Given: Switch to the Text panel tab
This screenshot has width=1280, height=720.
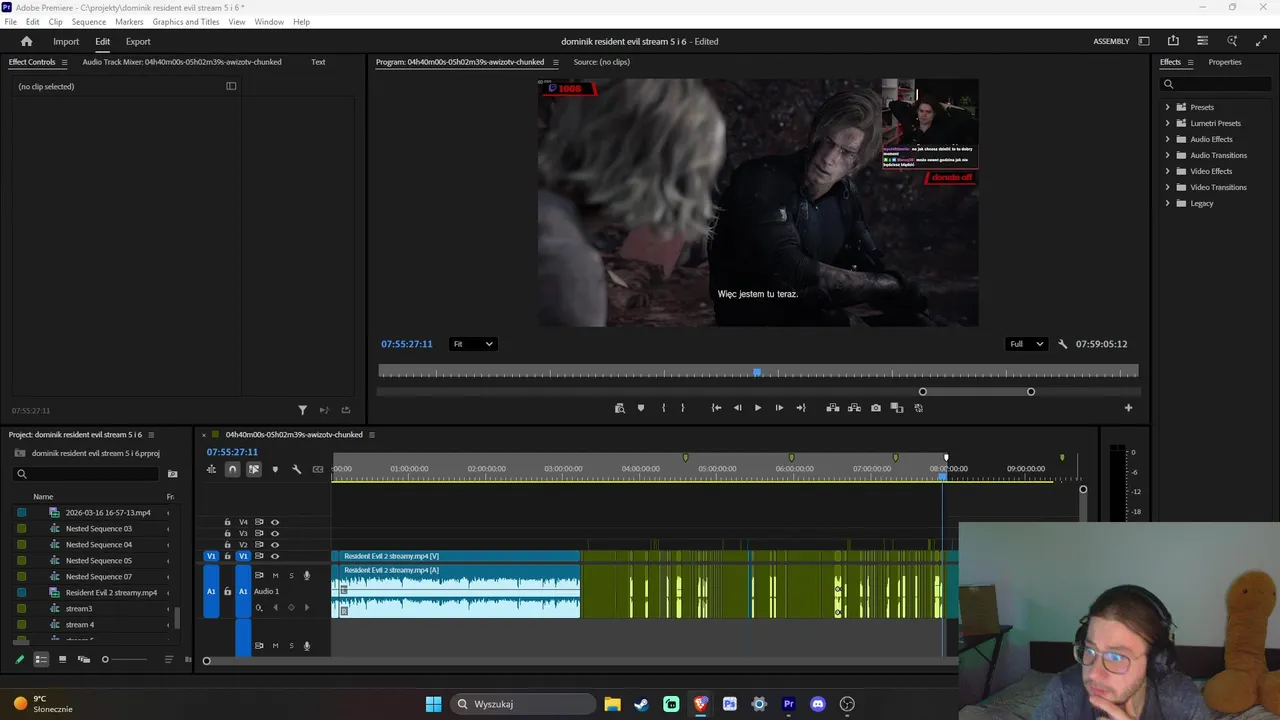Looking at the screenshot, I should (x=318, y=62).
